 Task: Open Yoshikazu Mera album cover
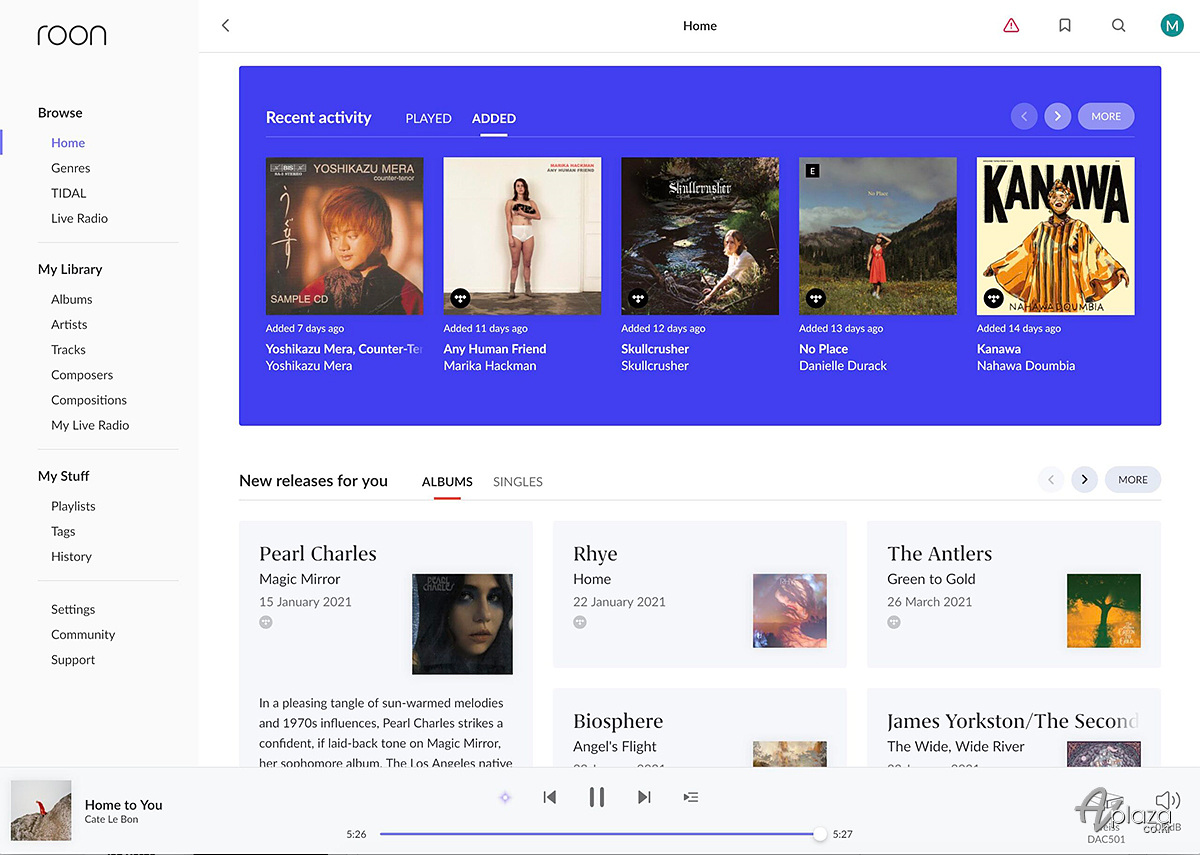pos(344,236)
